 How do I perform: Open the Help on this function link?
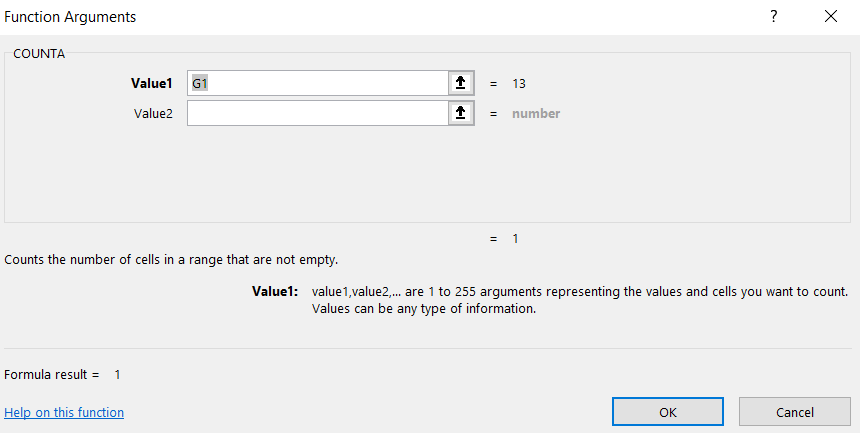click(x=64, y=412)
